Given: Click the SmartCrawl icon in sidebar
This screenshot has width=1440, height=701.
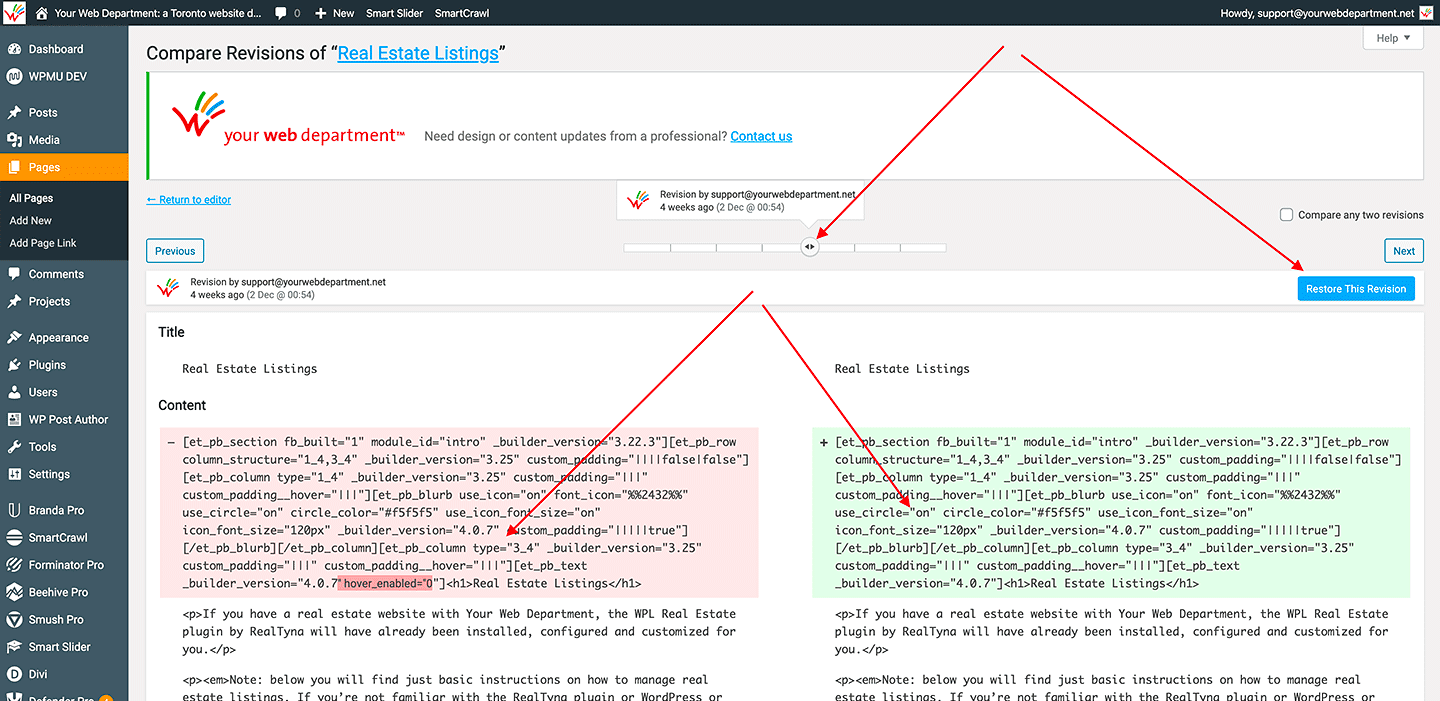Looking at the screenshot, I should [14, 537].
